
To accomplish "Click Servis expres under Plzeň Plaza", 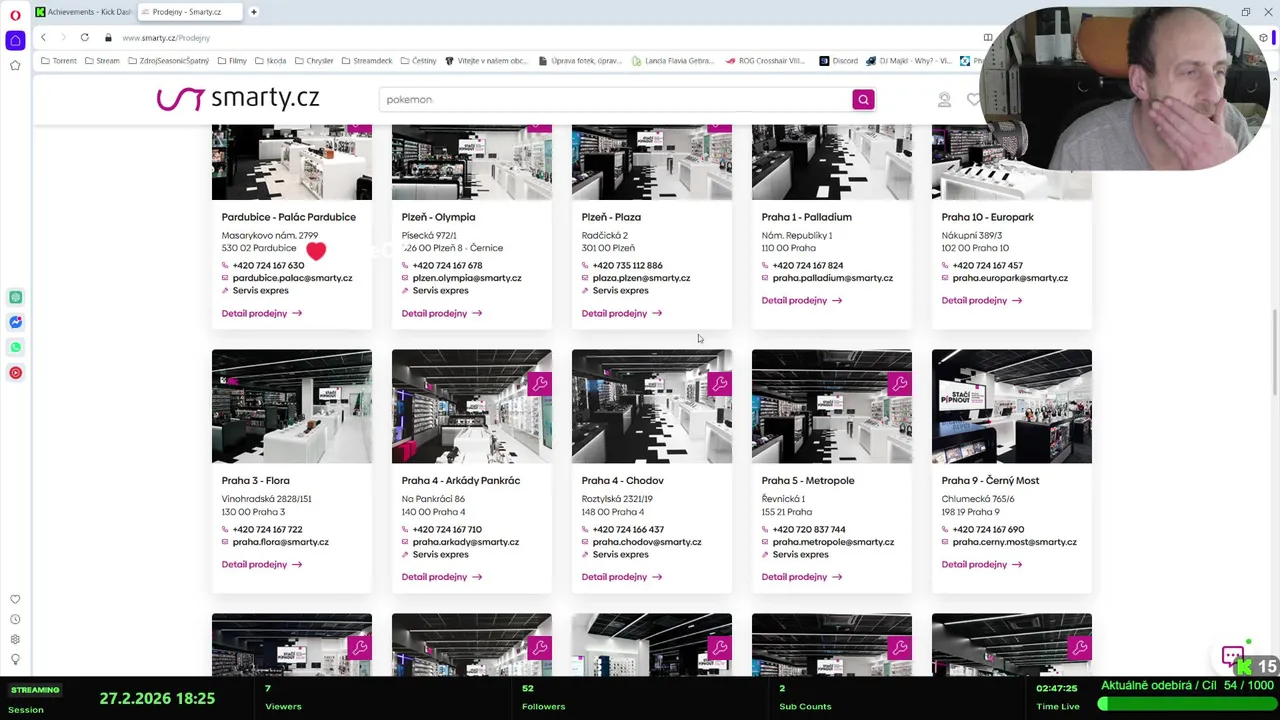I will point(620,291).
